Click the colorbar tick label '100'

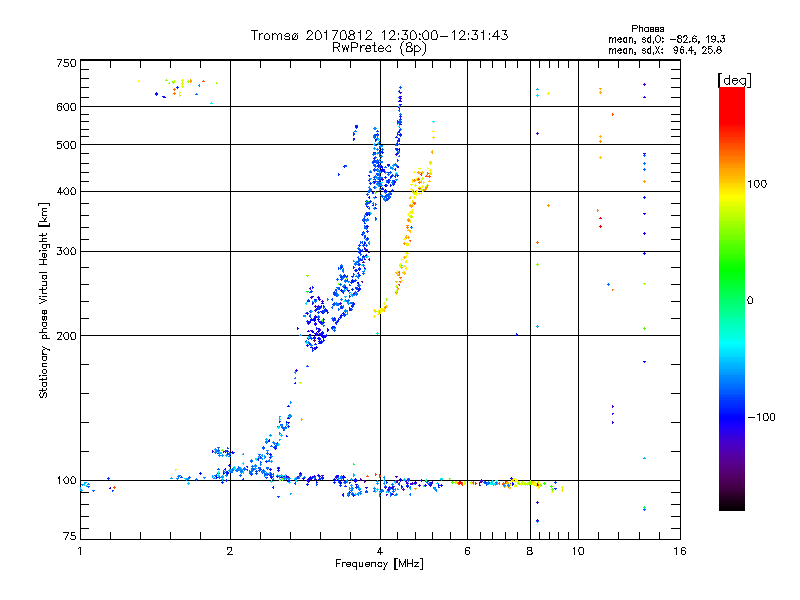pyautogui.click(x=757, y=184)
